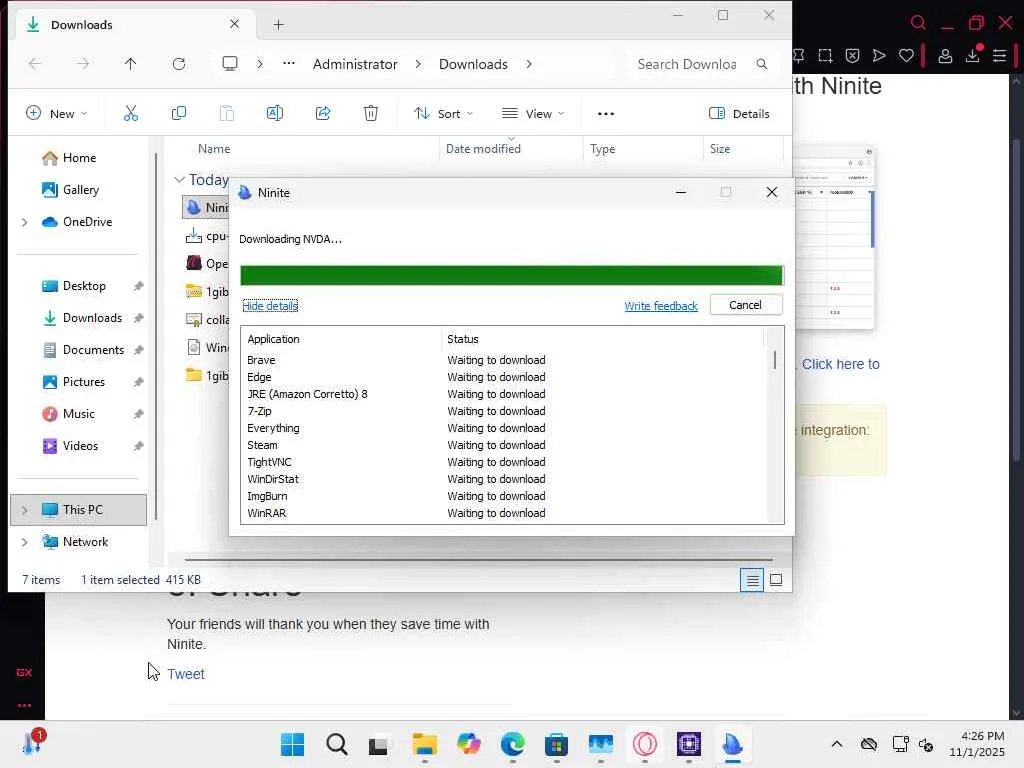
Task: Show hidden system tray icons
Action: coord(837,744)
